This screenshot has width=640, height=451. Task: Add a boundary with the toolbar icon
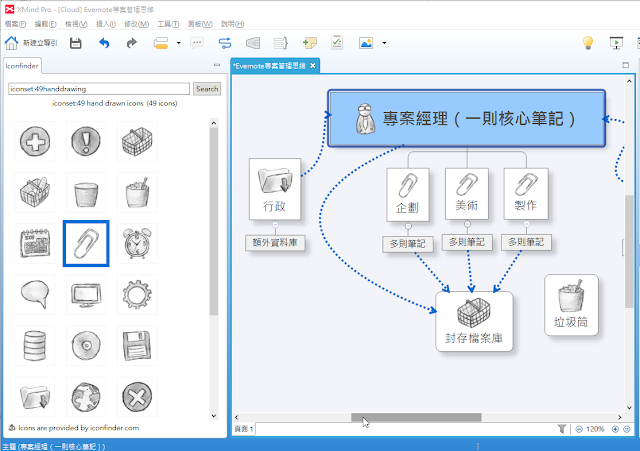pos(253,43)
